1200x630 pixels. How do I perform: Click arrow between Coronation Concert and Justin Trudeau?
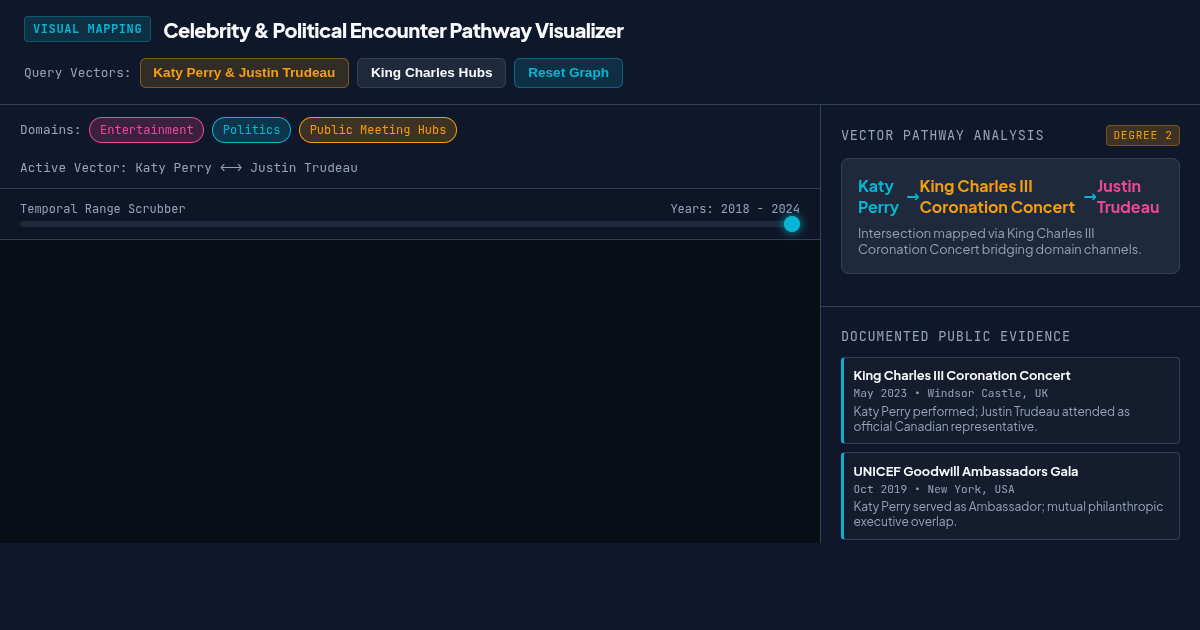pyautogui.click(x=1089, y=197)
